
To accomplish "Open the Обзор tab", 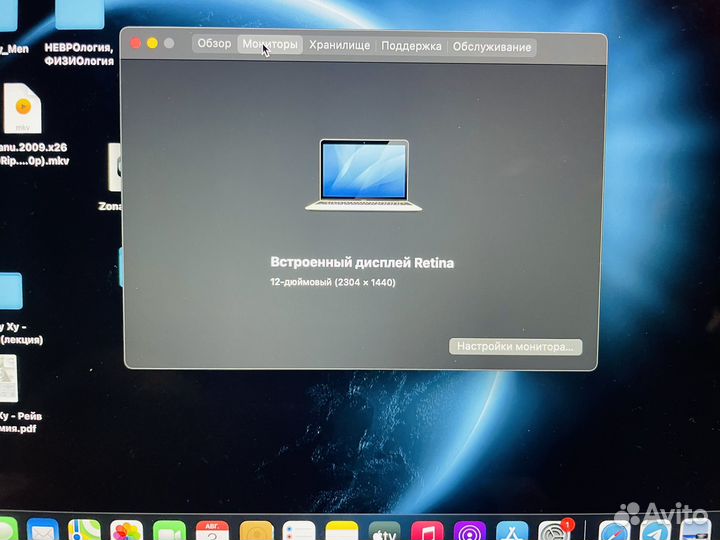I will 214,44.
